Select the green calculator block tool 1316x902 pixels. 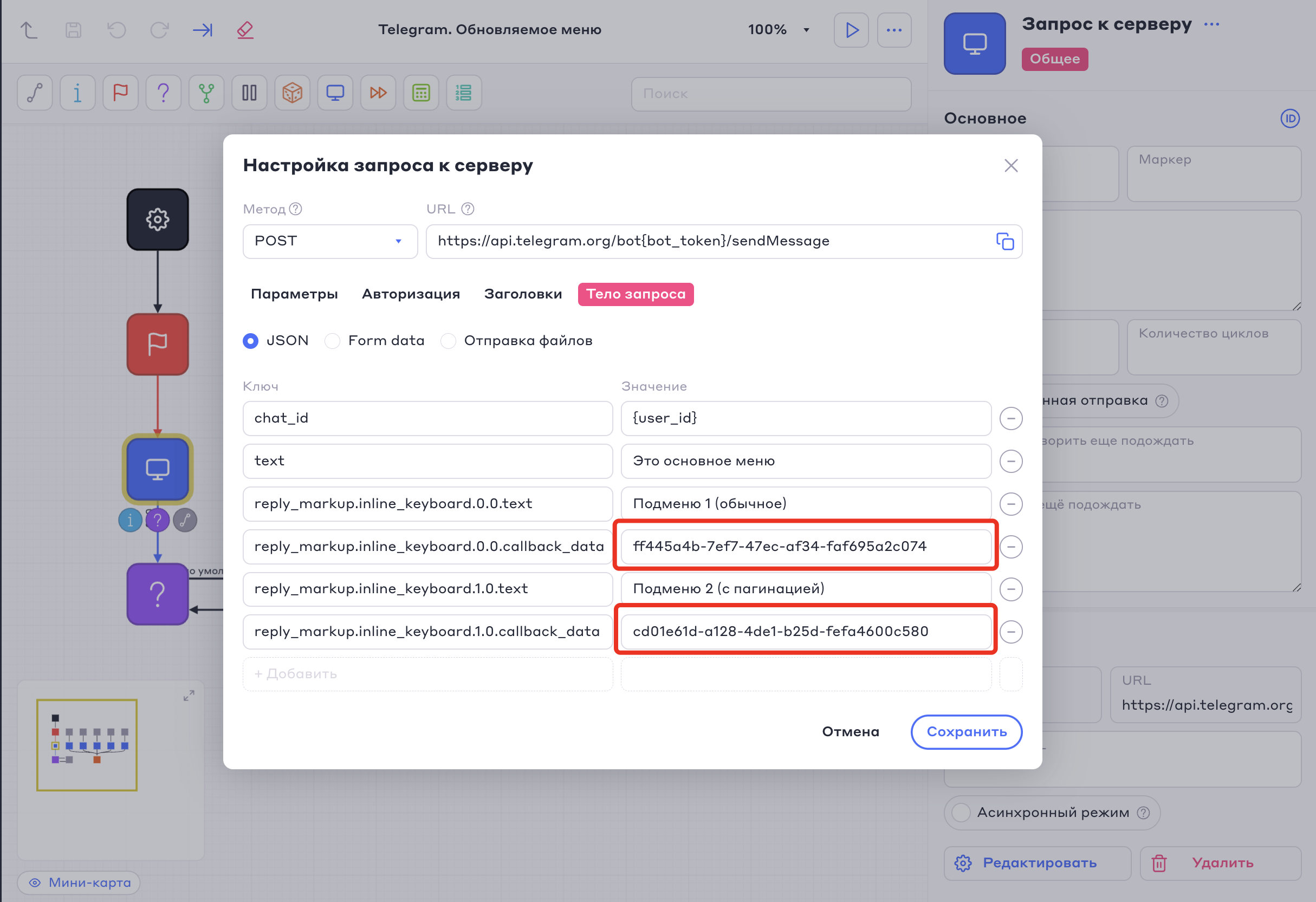click(422, 93)
